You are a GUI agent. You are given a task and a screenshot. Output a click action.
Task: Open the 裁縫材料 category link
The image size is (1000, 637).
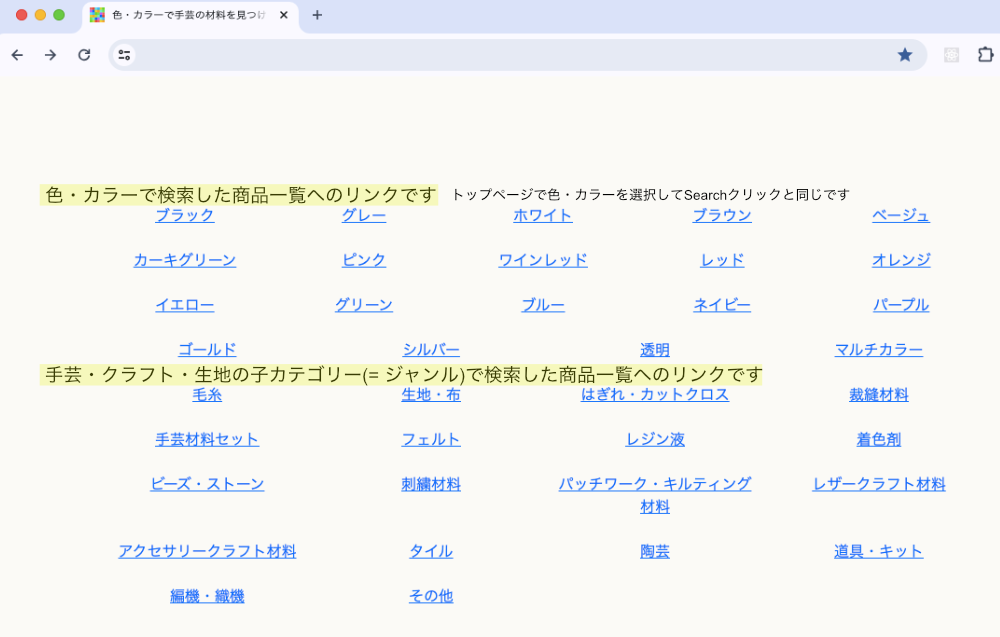(879, 395)
